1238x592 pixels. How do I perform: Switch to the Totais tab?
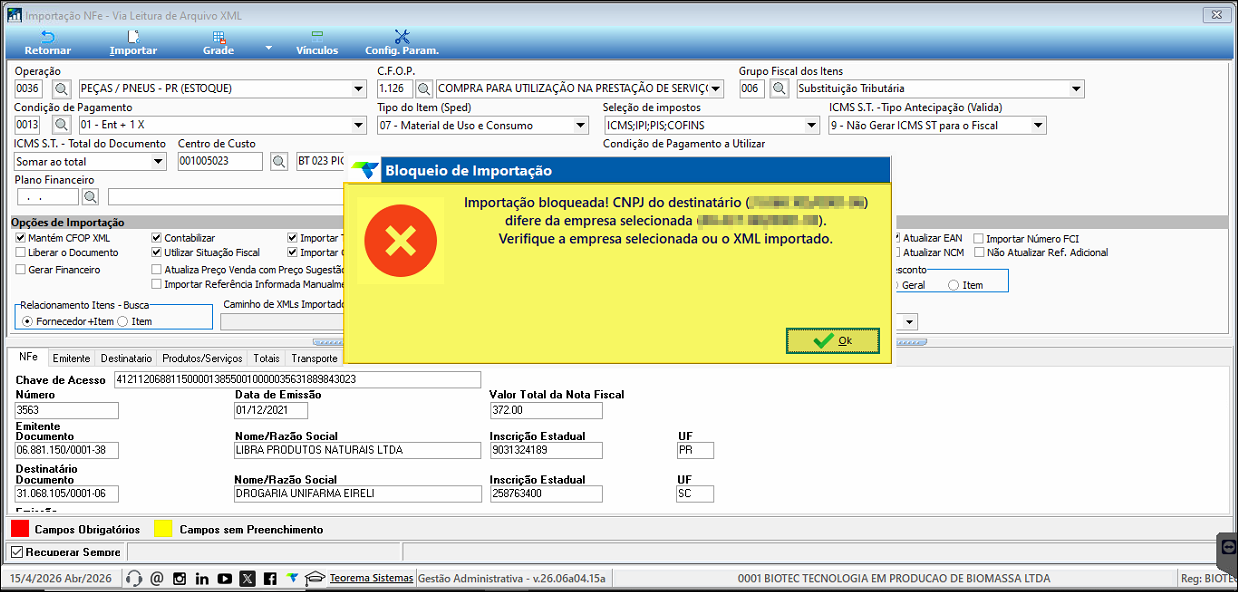click(267, 358)
